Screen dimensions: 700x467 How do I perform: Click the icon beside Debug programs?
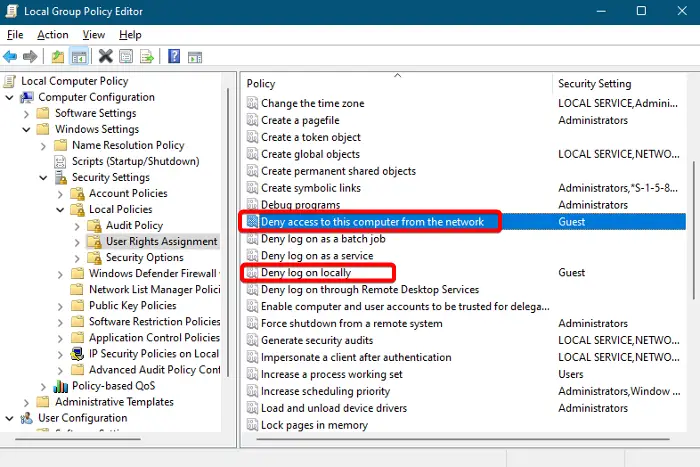252,204
